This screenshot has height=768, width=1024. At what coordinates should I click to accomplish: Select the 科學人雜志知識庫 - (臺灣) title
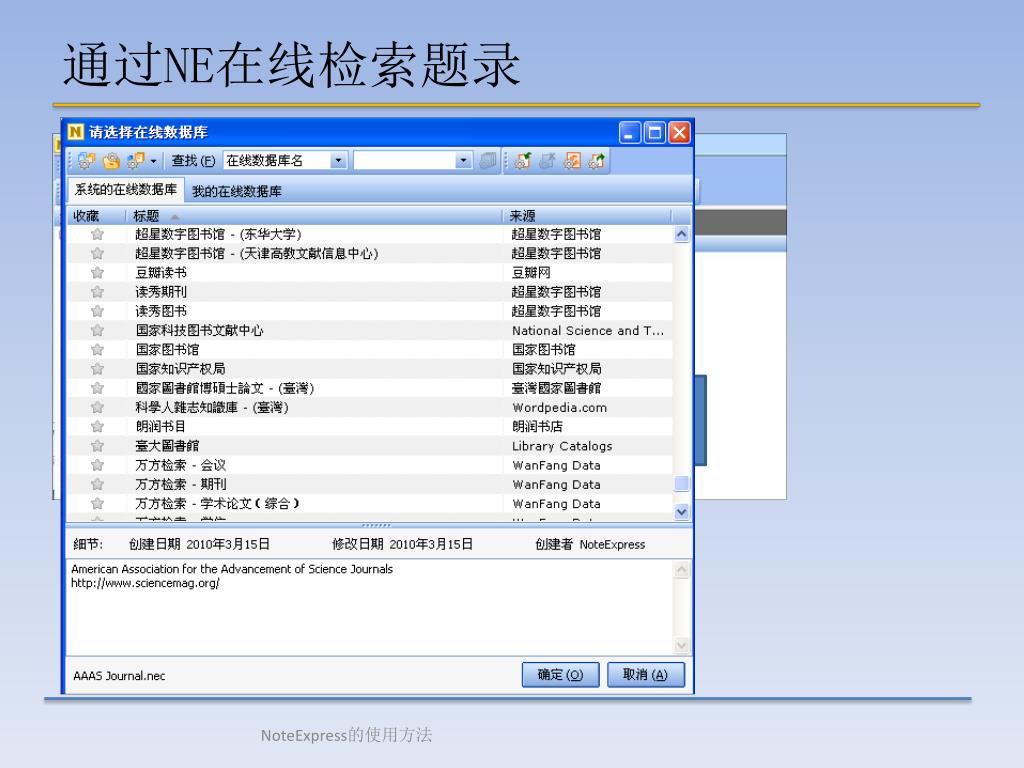(212, 408)
